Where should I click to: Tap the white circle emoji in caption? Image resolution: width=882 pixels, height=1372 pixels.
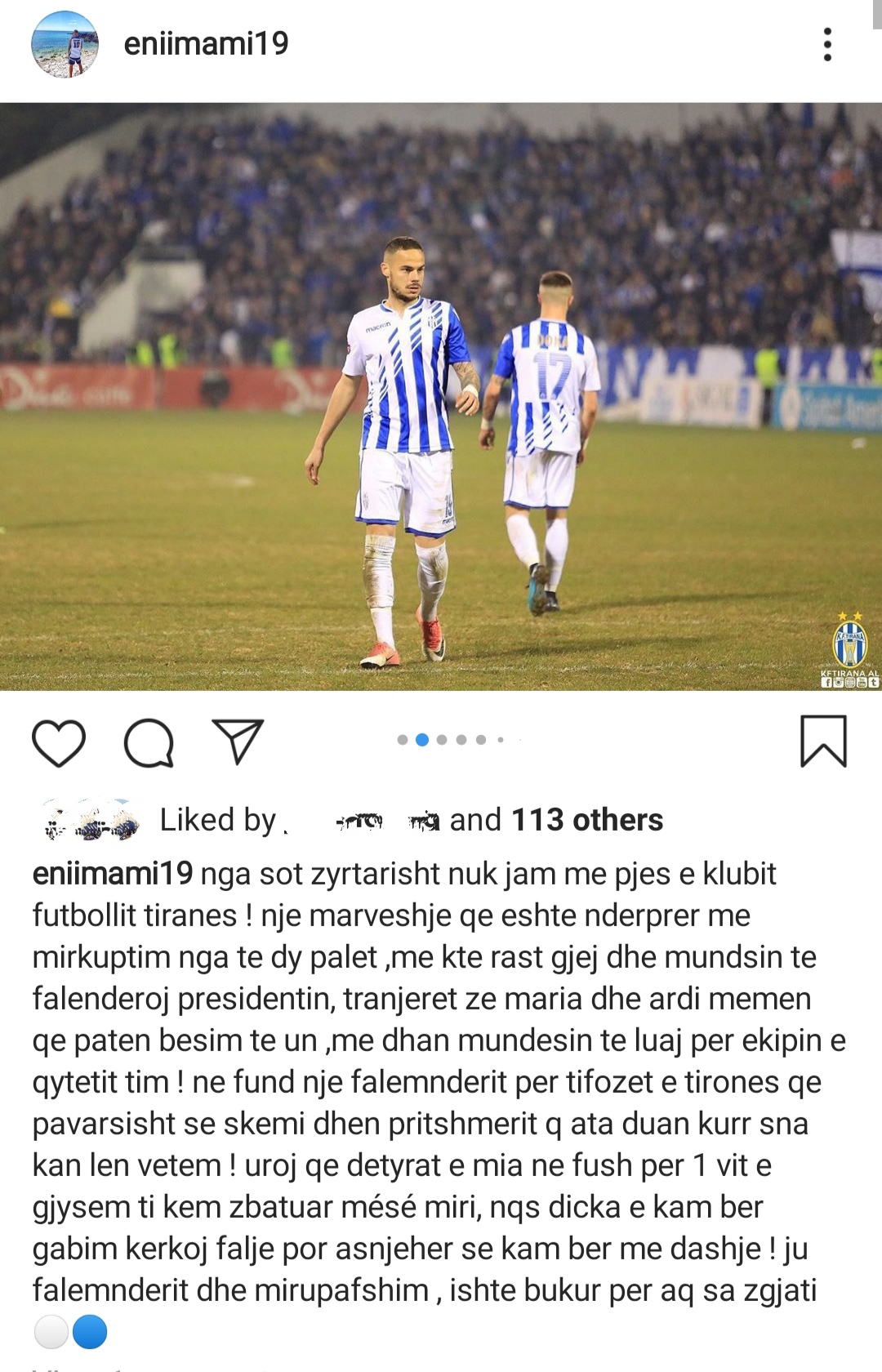[51, 1332]
